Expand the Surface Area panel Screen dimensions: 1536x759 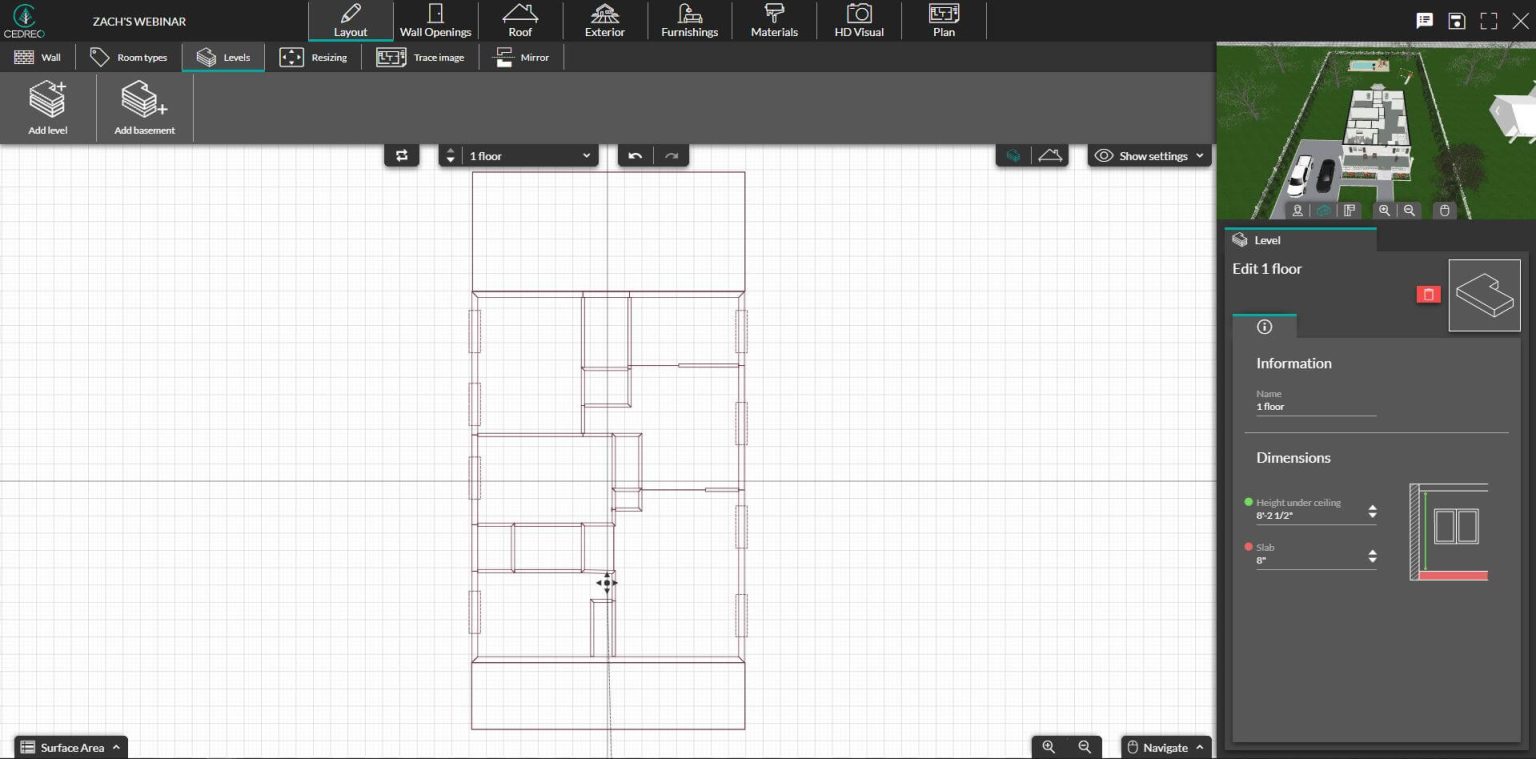pos(70,746)
